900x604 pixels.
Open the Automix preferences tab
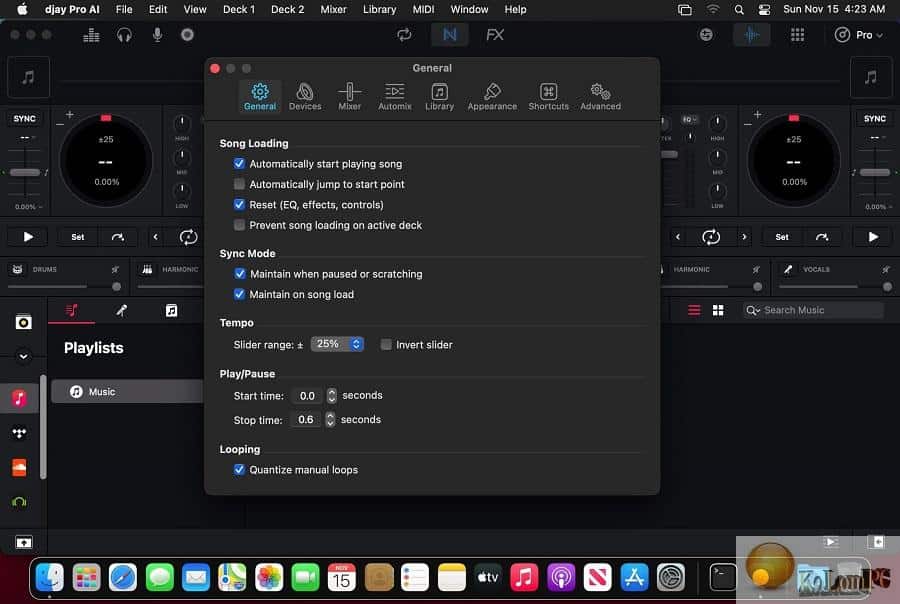(x=394, y=96)
